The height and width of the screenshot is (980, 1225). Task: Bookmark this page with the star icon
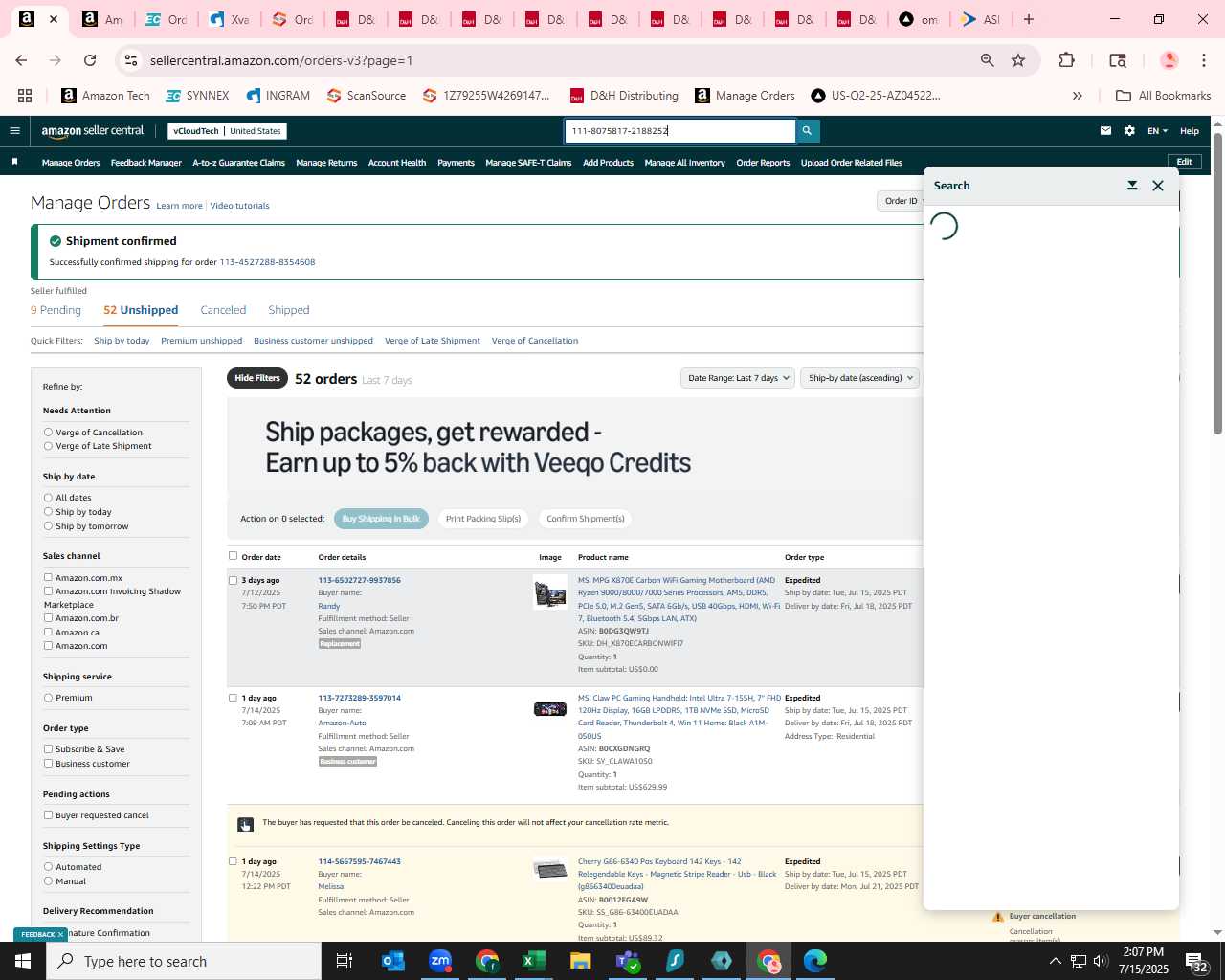pyautogui.click(x=1018, y=60)
